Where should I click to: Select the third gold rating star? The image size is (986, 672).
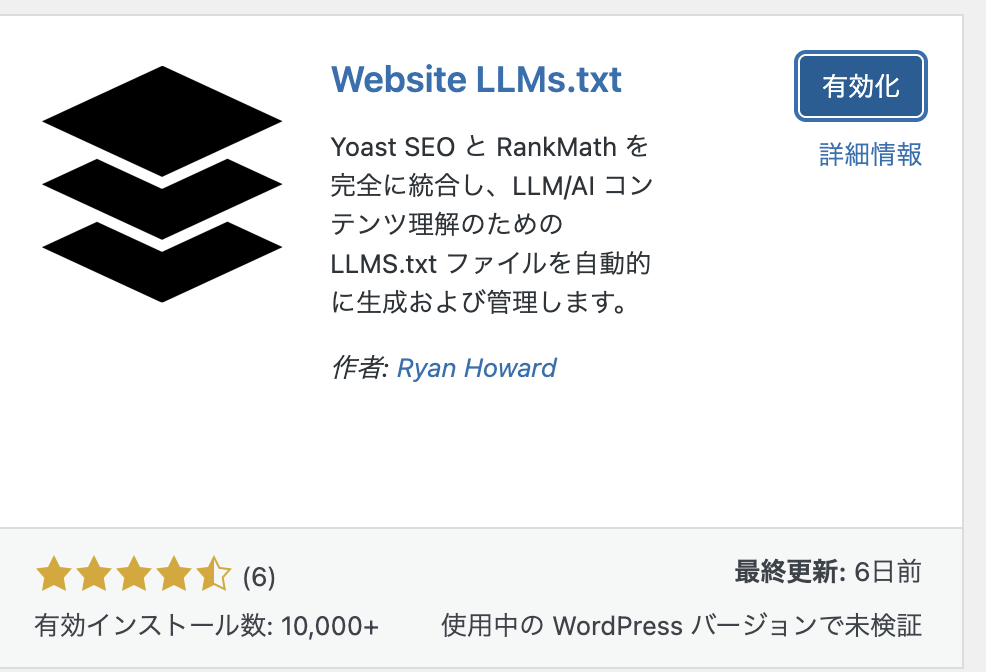[134, 574]
